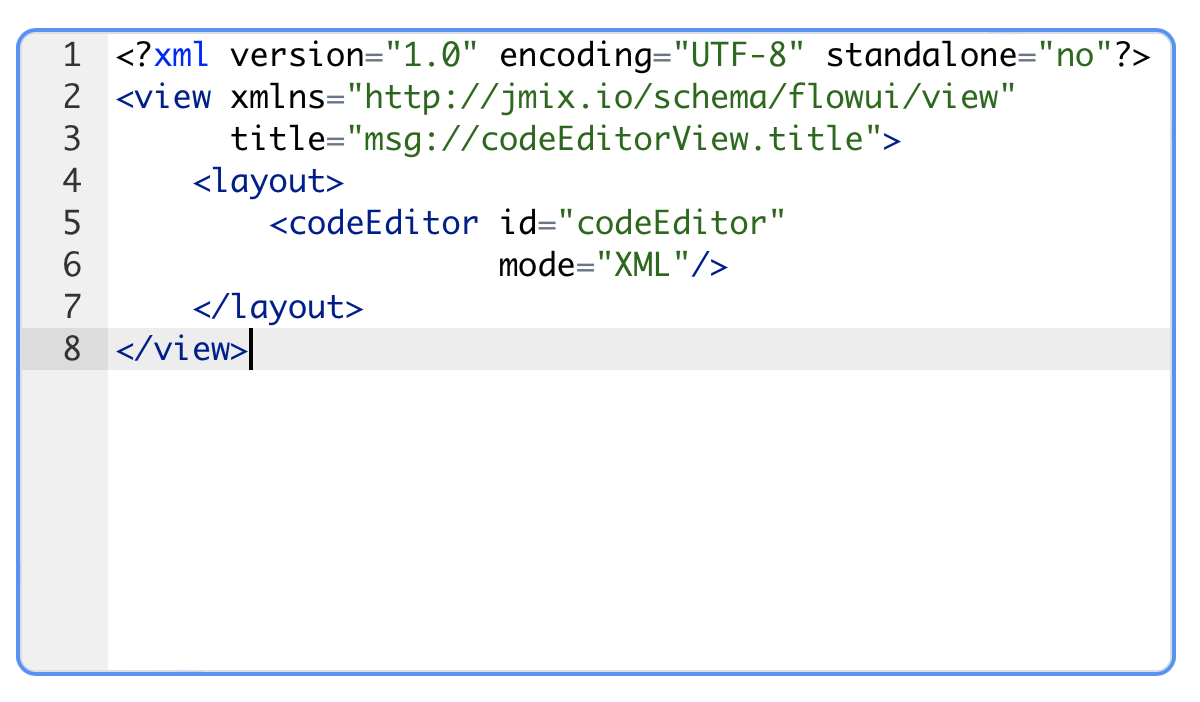Select the opening view tag

(165, 97)
